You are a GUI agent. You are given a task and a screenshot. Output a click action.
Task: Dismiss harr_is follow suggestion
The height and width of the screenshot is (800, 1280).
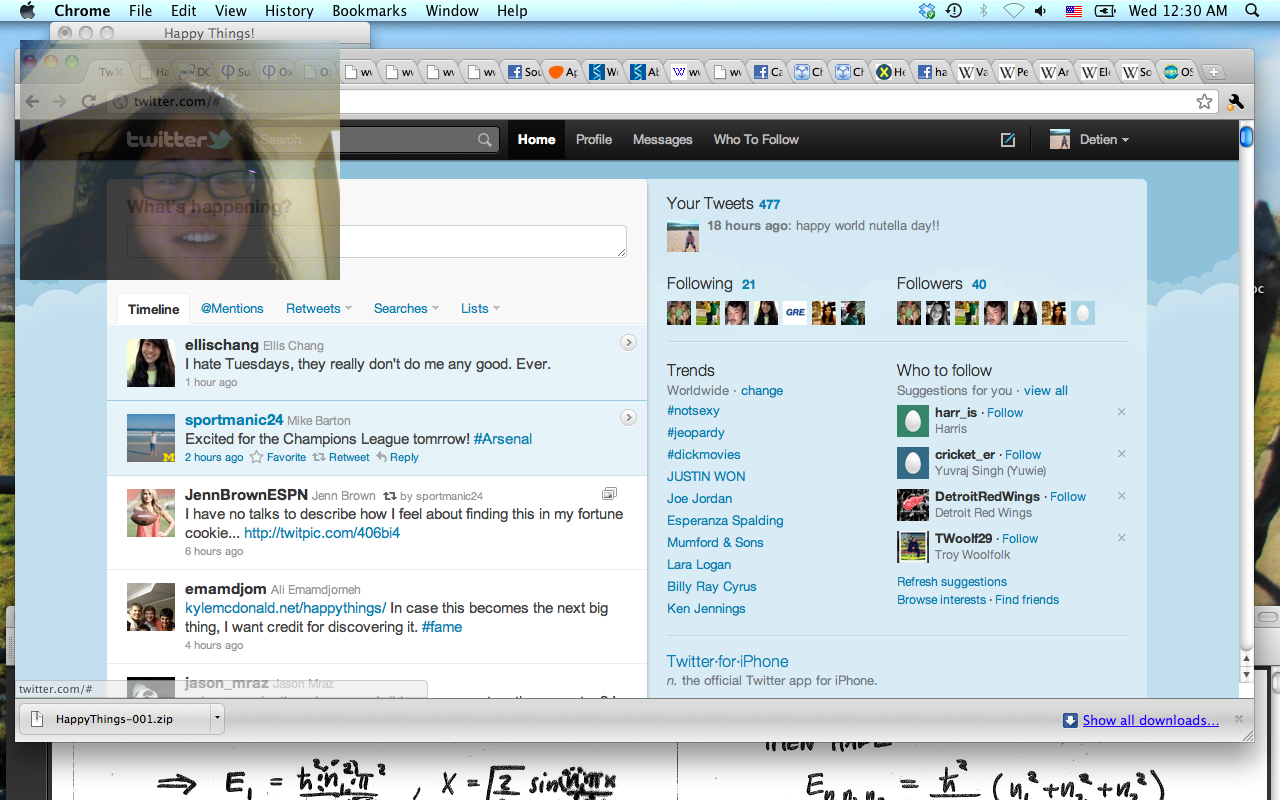tap(1121, 412)
